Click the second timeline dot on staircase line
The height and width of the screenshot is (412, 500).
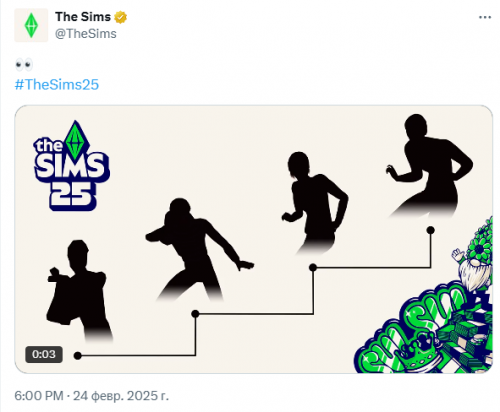pos(195,314)
